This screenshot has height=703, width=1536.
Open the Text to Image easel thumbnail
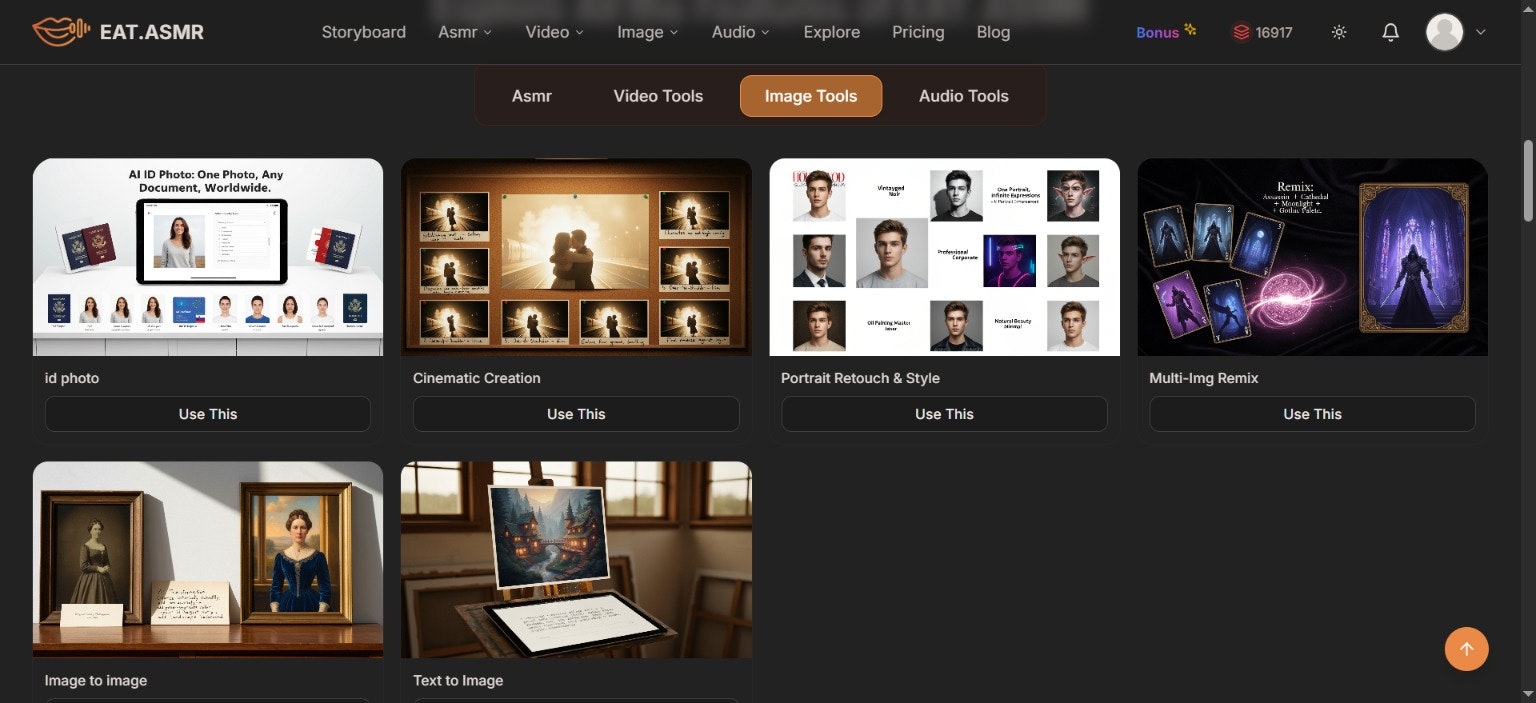pyautogui.click(x=576, y=559)
